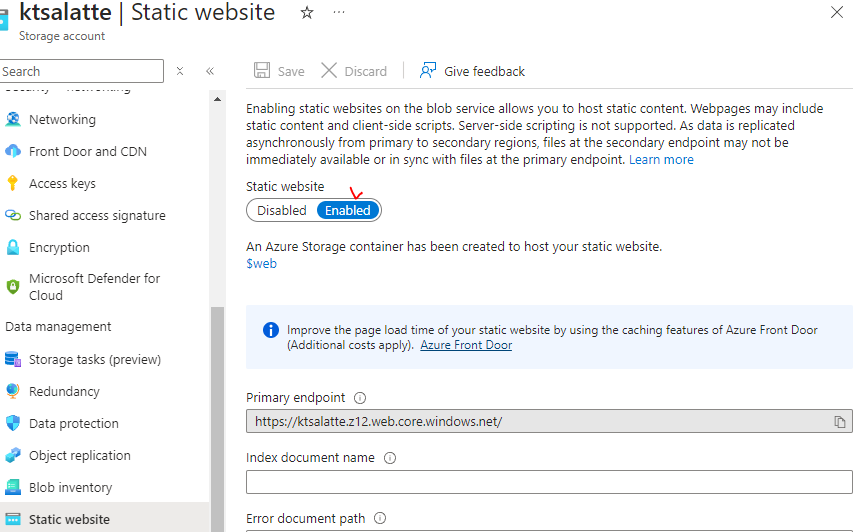858x532 pixels.
Task: Click the sidebar scrollbar thumb
Action: [x=218, y=419]
